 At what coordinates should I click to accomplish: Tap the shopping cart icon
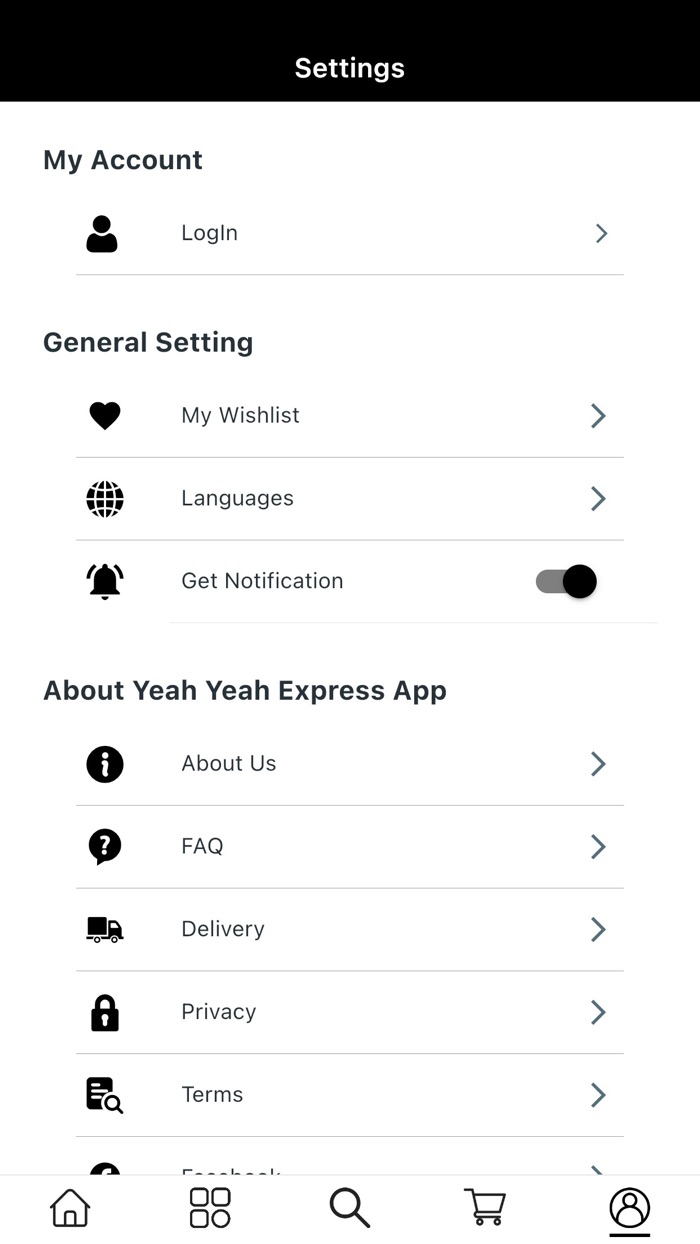pyautogui.click(x=485, y=1207)
